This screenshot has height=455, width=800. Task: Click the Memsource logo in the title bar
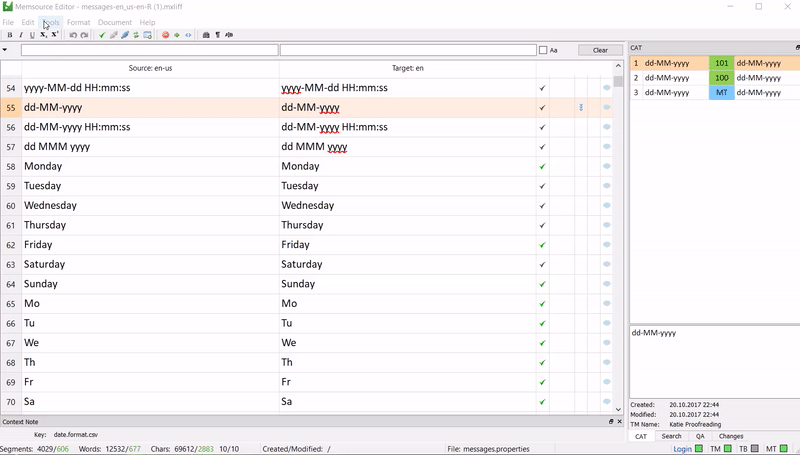8,7
